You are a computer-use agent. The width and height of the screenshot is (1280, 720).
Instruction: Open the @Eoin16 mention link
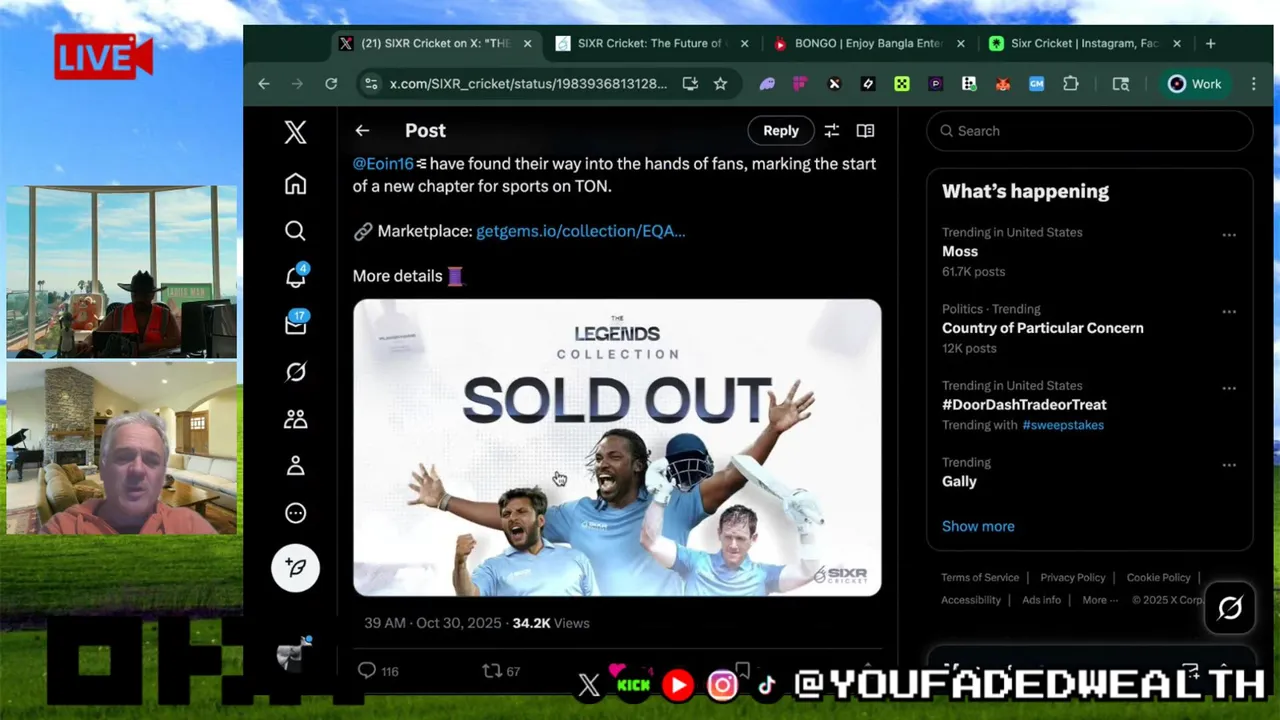(x=383, y=164)
